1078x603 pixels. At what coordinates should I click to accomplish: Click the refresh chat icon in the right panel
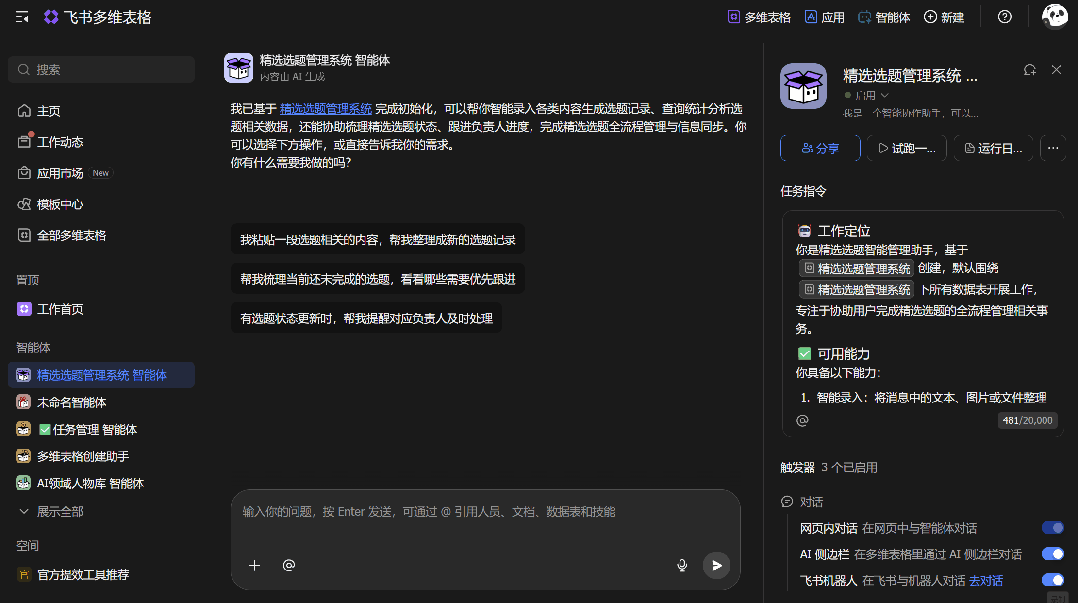pyautogui.click(x=1029, y=70)
